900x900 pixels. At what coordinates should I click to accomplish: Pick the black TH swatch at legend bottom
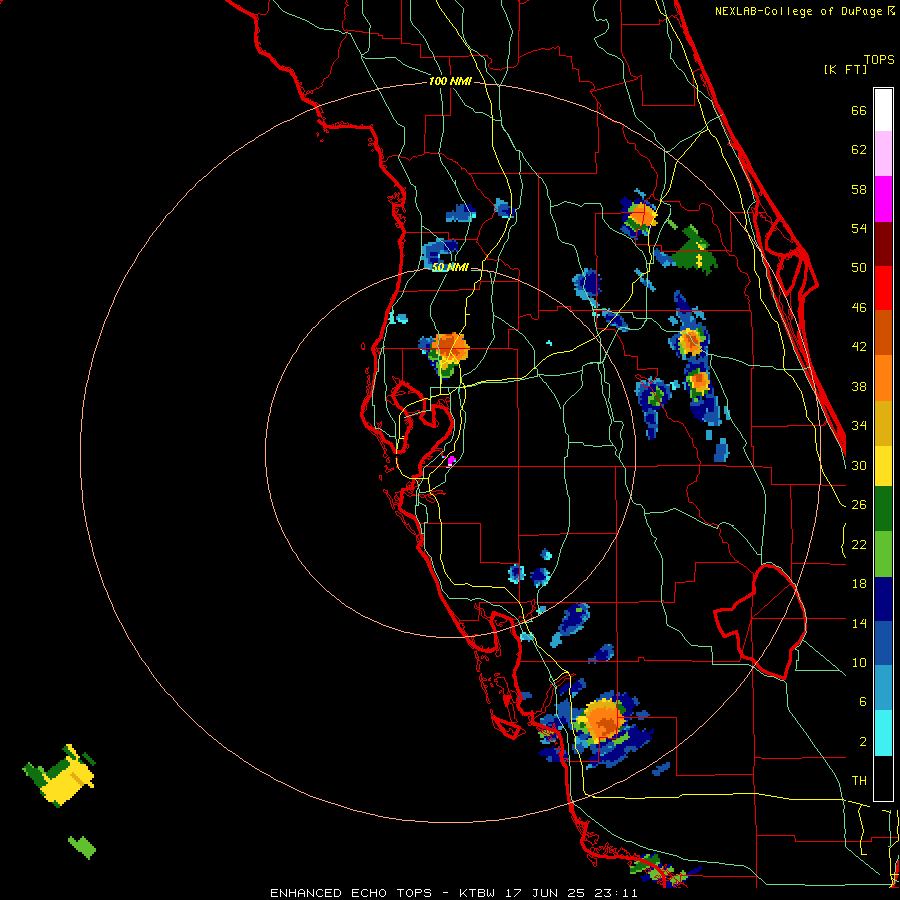883,778
